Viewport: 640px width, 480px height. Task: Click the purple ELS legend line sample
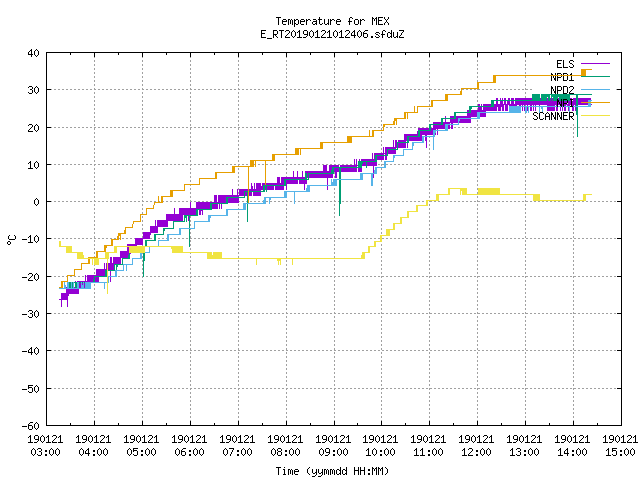595,64
